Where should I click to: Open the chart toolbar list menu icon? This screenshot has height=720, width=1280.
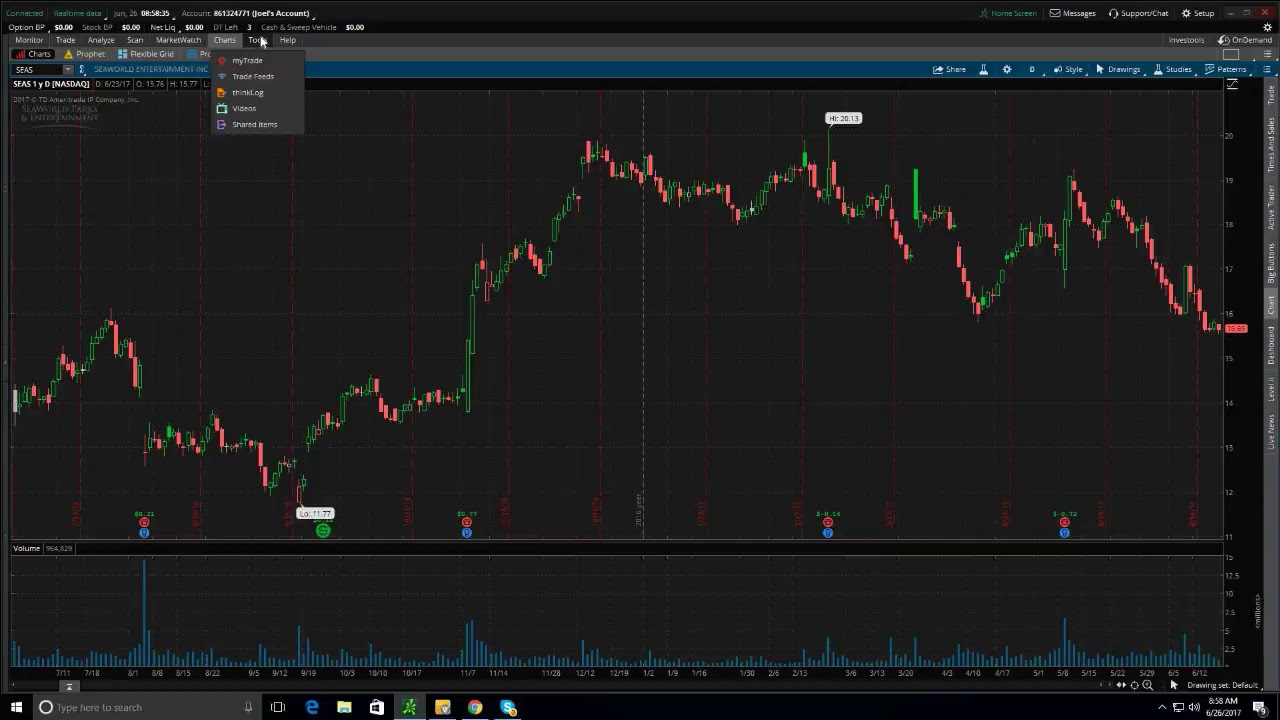coord(1267,69)
